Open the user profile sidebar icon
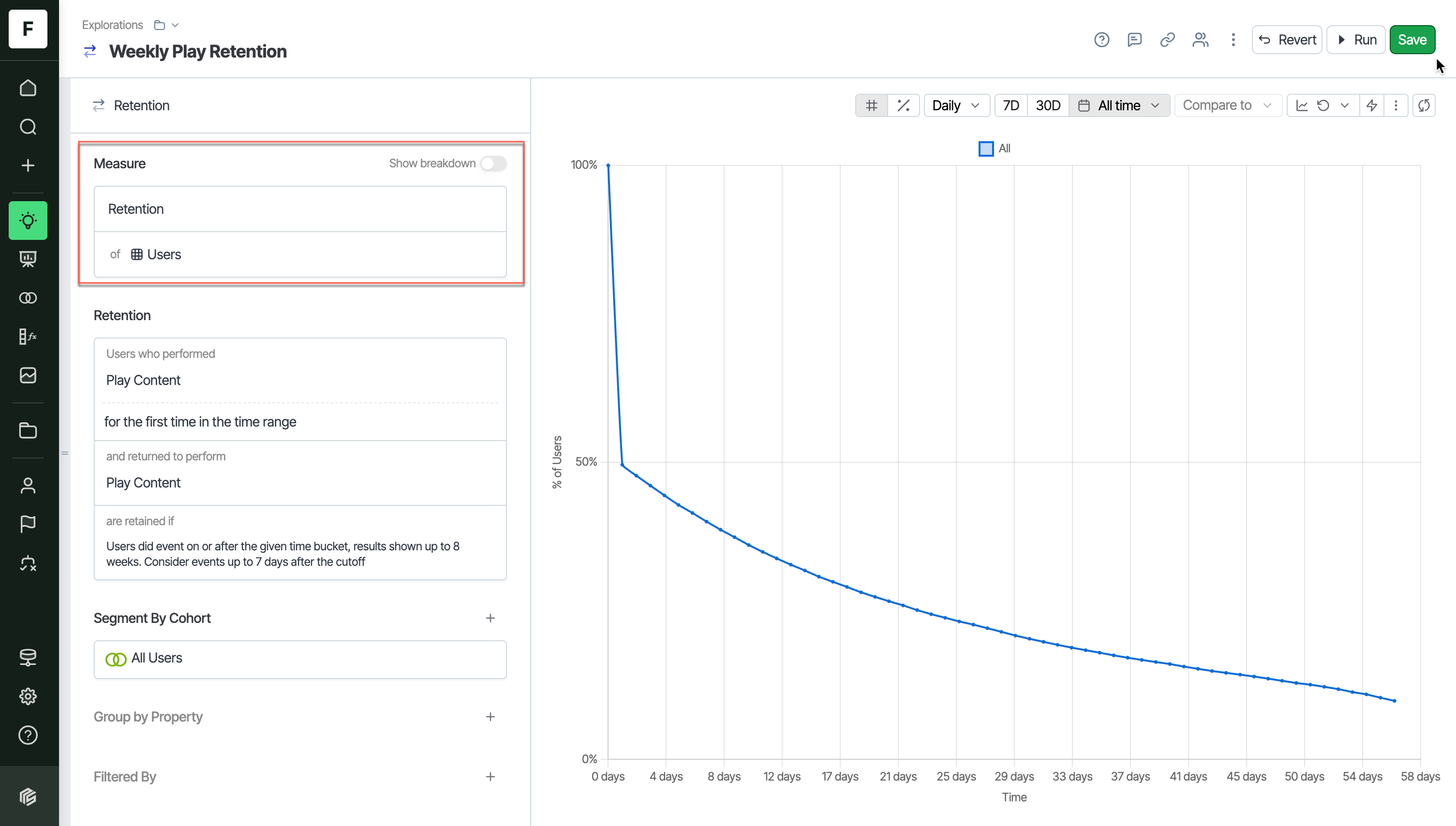Viewport: 1456px width, 826px height. click(x=28, y=485)
